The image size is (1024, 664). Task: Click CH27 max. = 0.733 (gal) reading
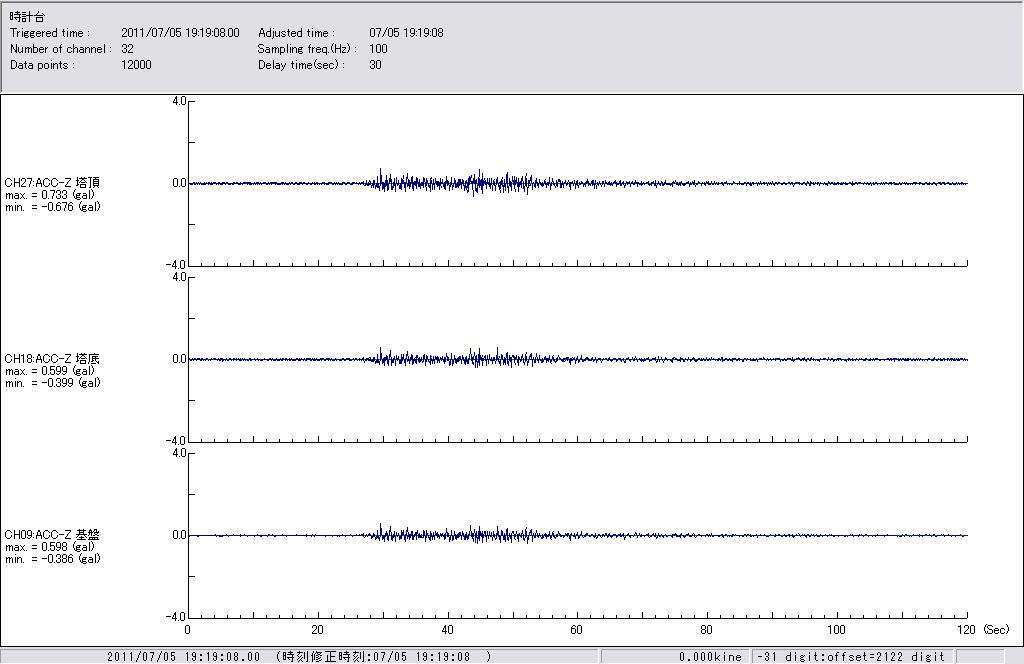point(50,195)
